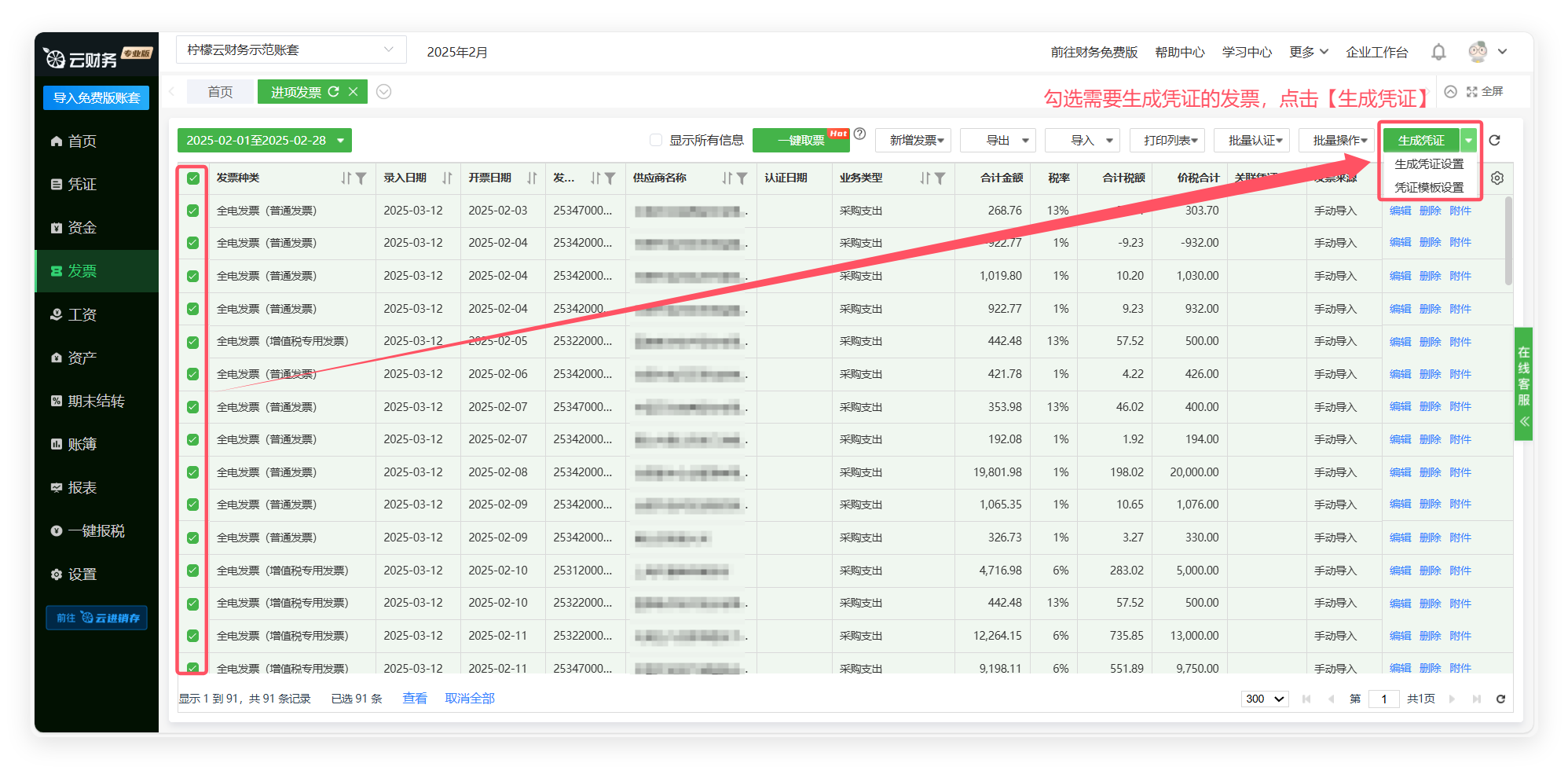This screenshot has height=767, width=1568.
Task: Open the date range 2025-02-01至2025-02-28 dropdown
Action: pyautogui.click(x=264, y=141)
